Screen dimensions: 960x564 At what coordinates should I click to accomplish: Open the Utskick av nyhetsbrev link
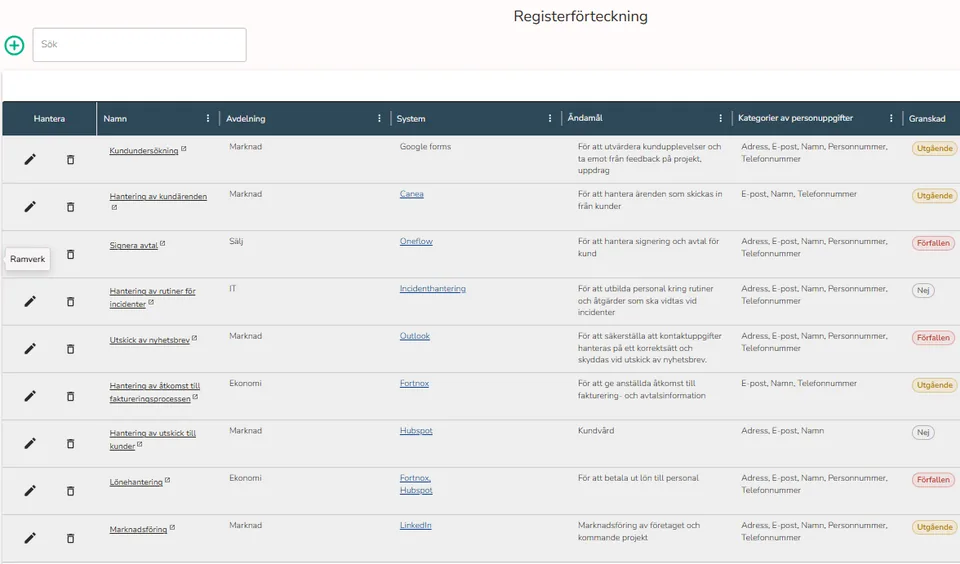149,340
